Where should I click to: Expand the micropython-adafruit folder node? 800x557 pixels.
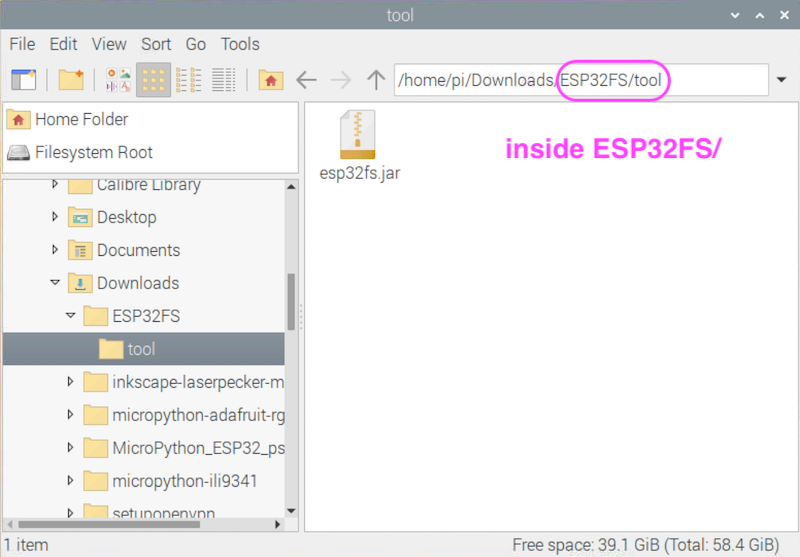click(x=70, y=415)
